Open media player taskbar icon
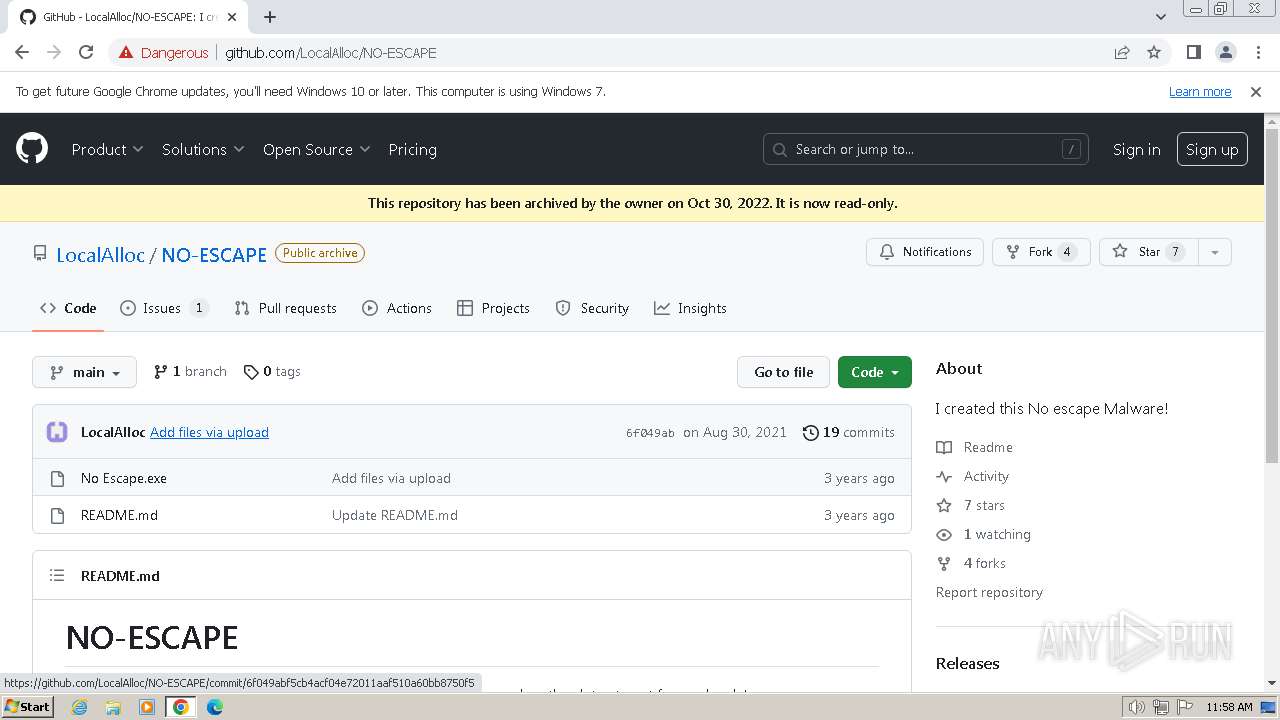Image resolution: width=1280 pixels, height=720 pixels. (147, 707)
